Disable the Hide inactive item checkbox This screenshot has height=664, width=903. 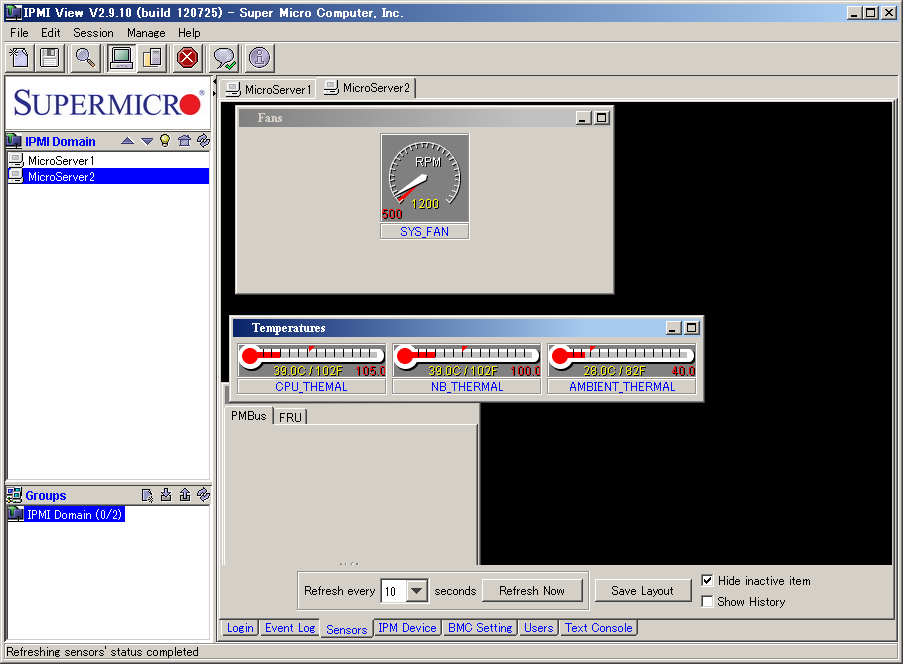point(709,581)
